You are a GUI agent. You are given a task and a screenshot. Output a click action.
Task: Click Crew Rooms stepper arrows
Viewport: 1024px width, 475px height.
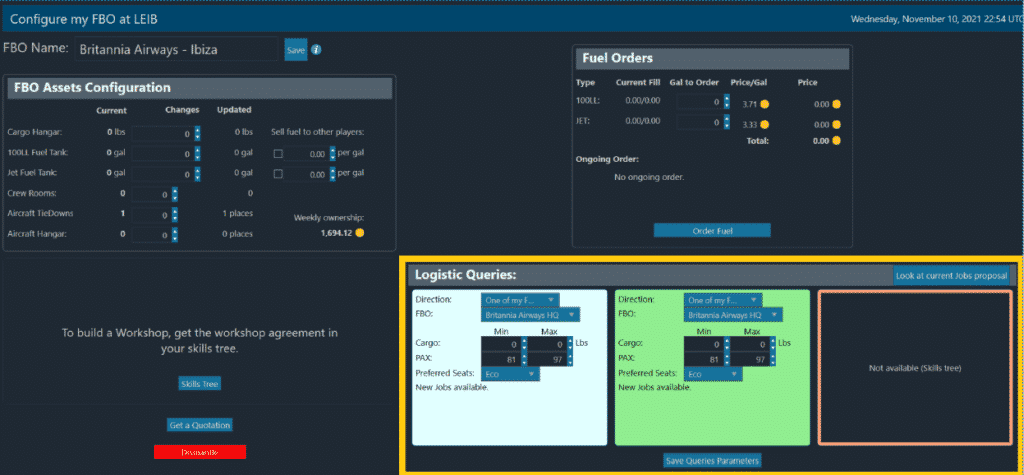[x=174, y=195]
